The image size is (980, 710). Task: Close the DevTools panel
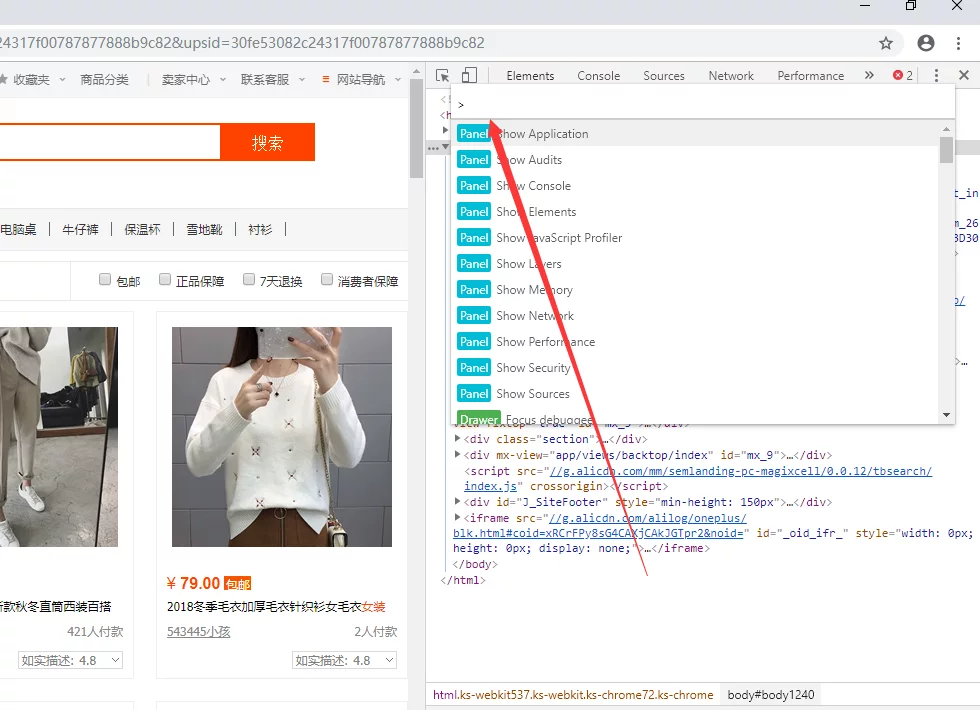pyautogui.click(x=964, y=75)
